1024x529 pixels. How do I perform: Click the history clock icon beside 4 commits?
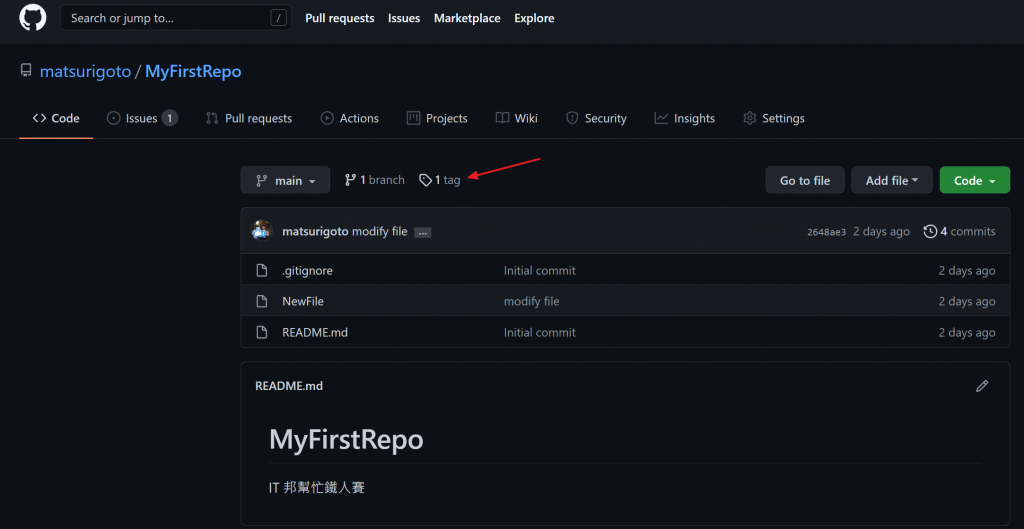point(930,232)
